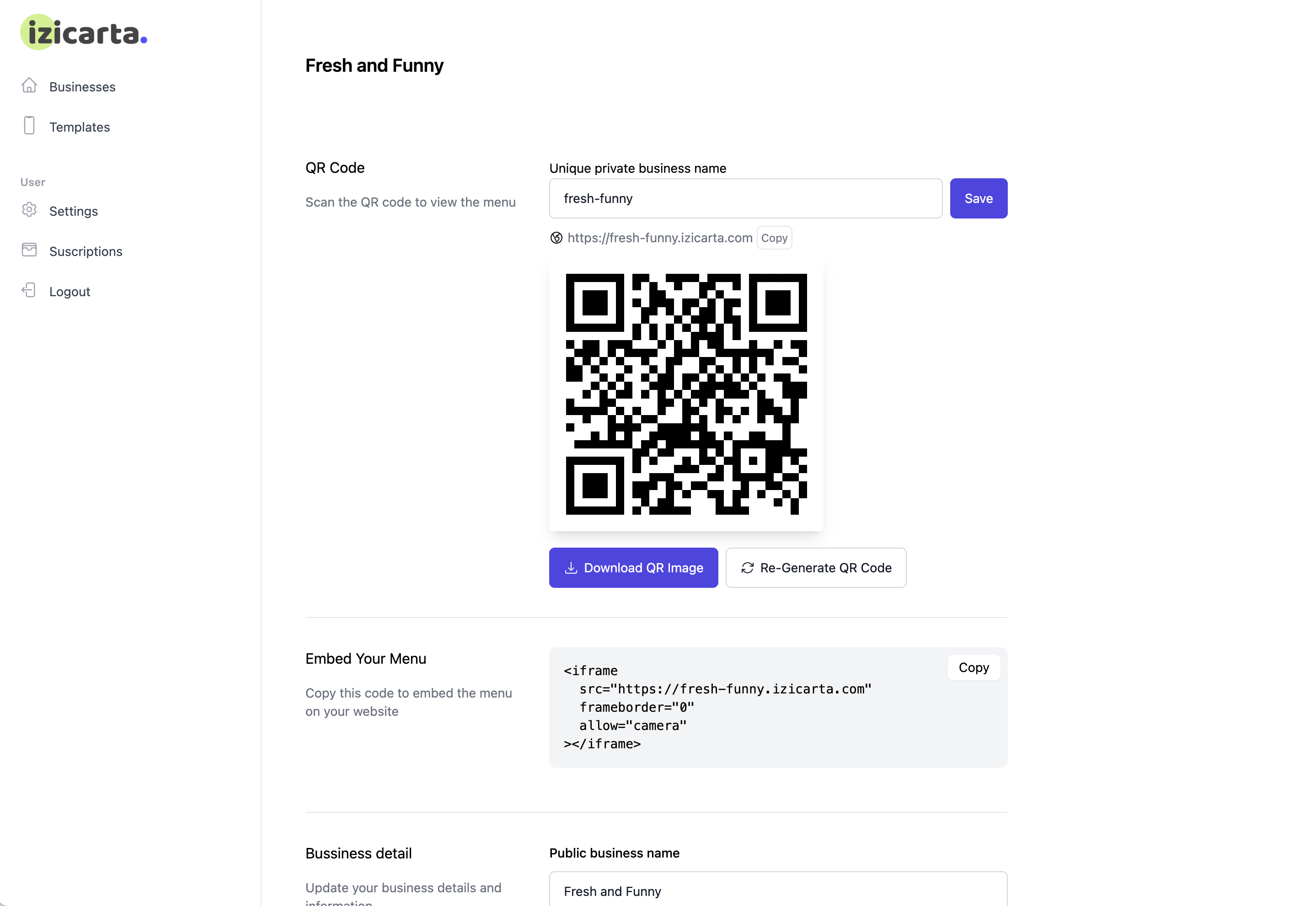
Task: Open Suscriptions from the sidebar
Action: click(x=86, y=251)
